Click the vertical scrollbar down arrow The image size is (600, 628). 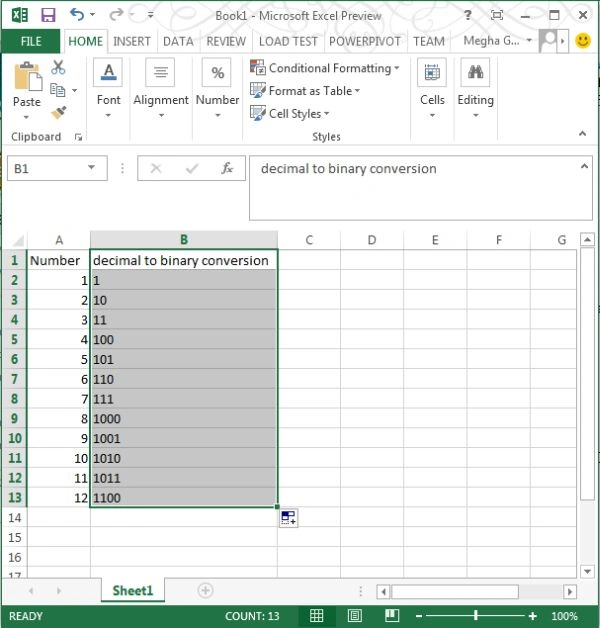click(587, 571)
